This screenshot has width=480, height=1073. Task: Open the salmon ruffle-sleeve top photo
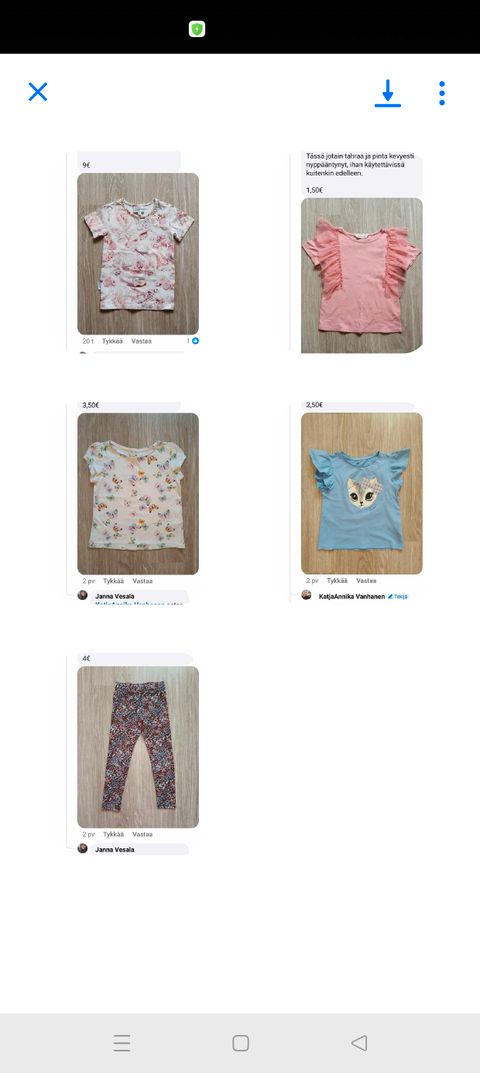(x=362, y=275)
